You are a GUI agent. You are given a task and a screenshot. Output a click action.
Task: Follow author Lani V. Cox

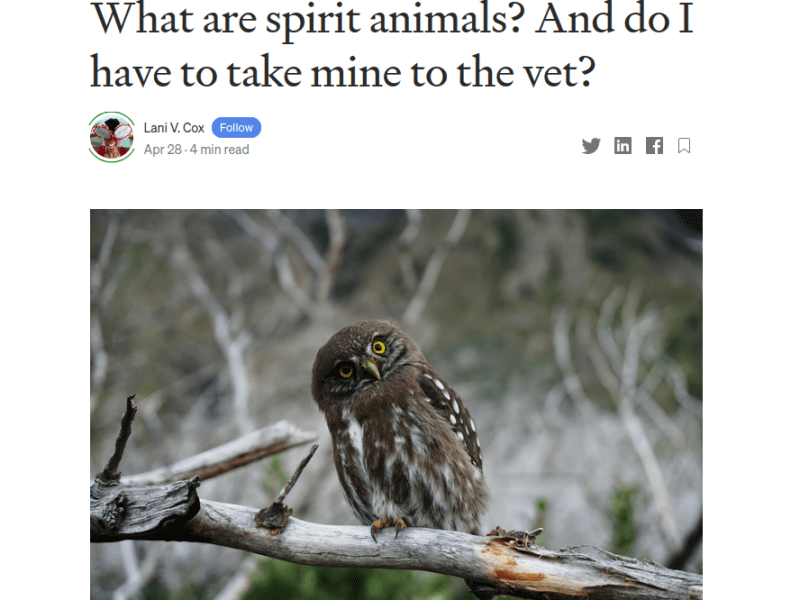coord(236,128)
